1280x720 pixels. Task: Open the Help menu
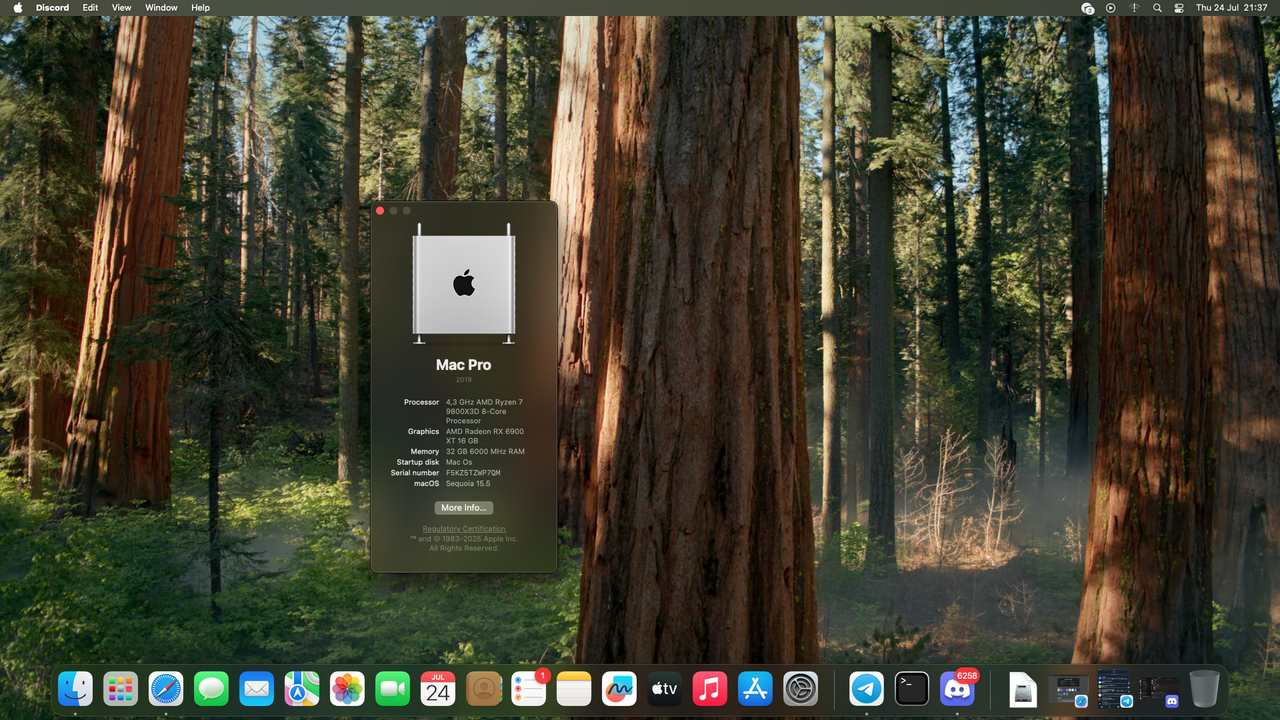(200, 7)
